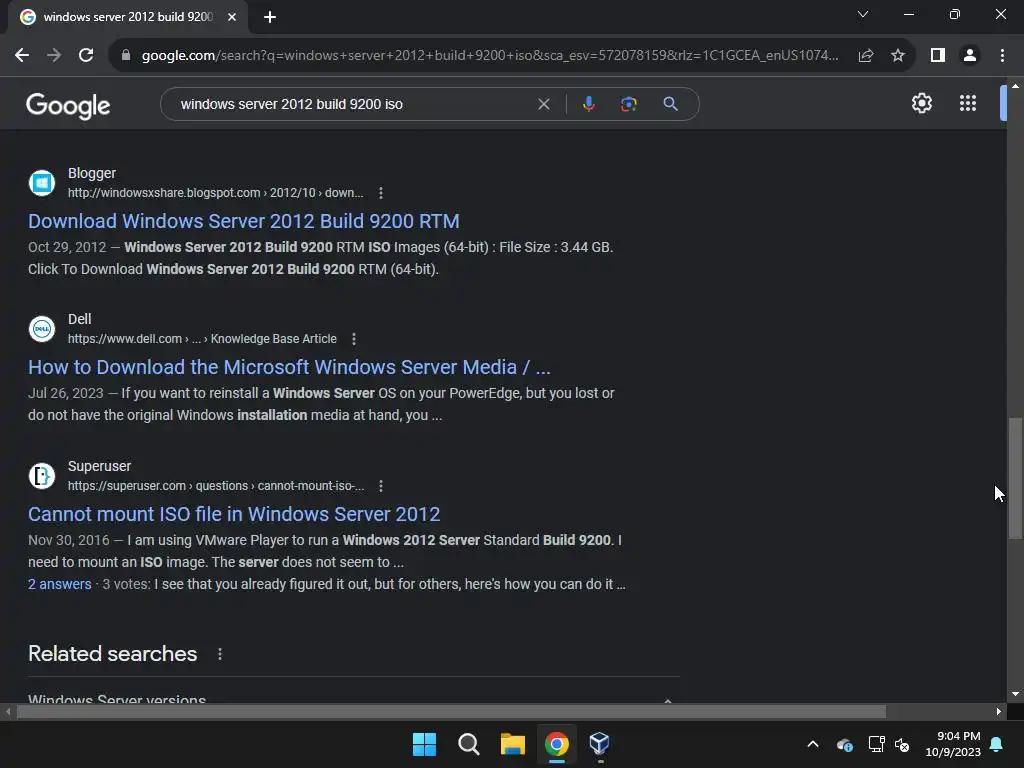The height and width of the screenshot is (768, 1024).
Task: Open Download Windows Server 2012 Build 9200 RTM
Action: (244, 221)
